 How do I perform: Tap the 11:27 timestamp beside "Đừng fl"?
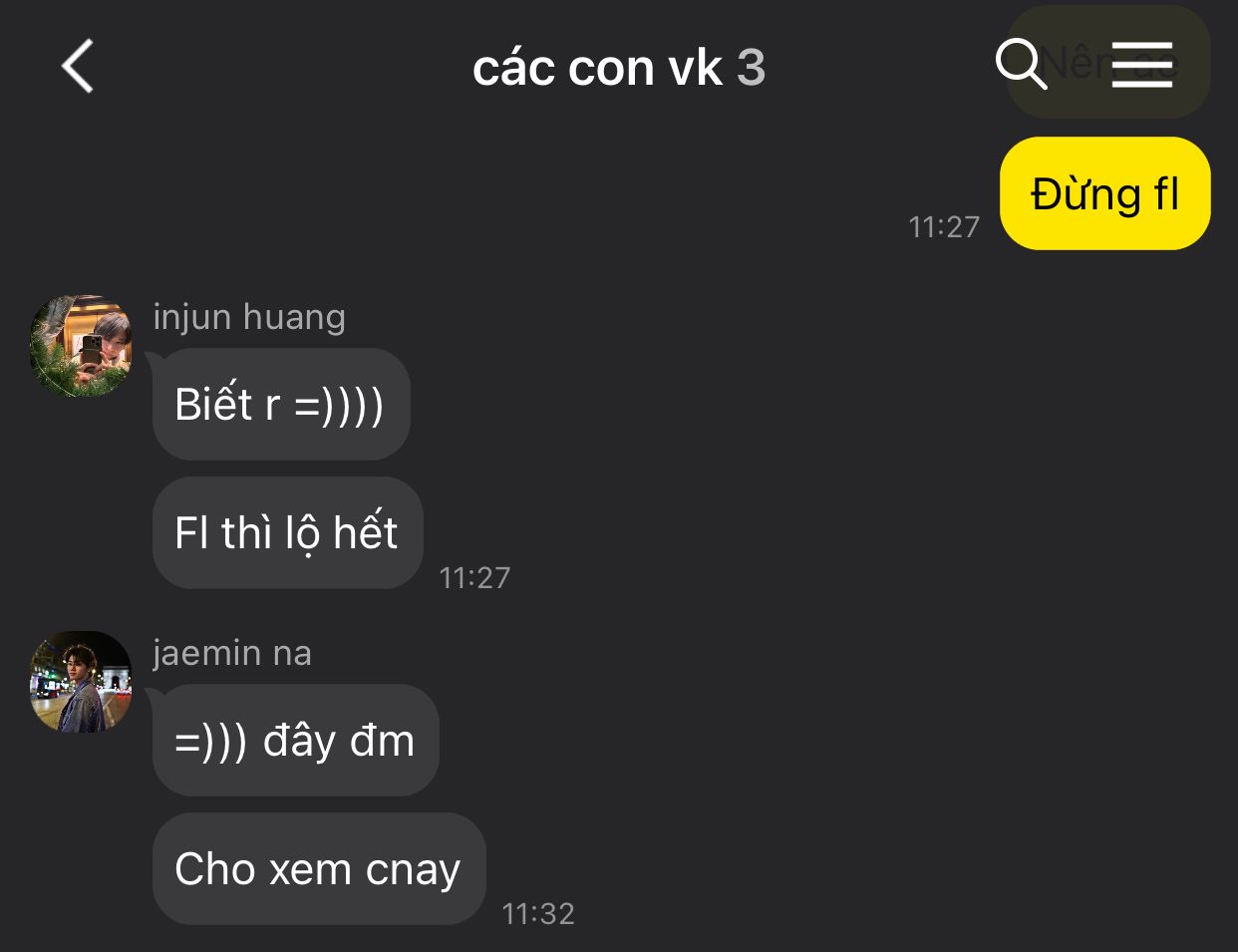(944, 227)
